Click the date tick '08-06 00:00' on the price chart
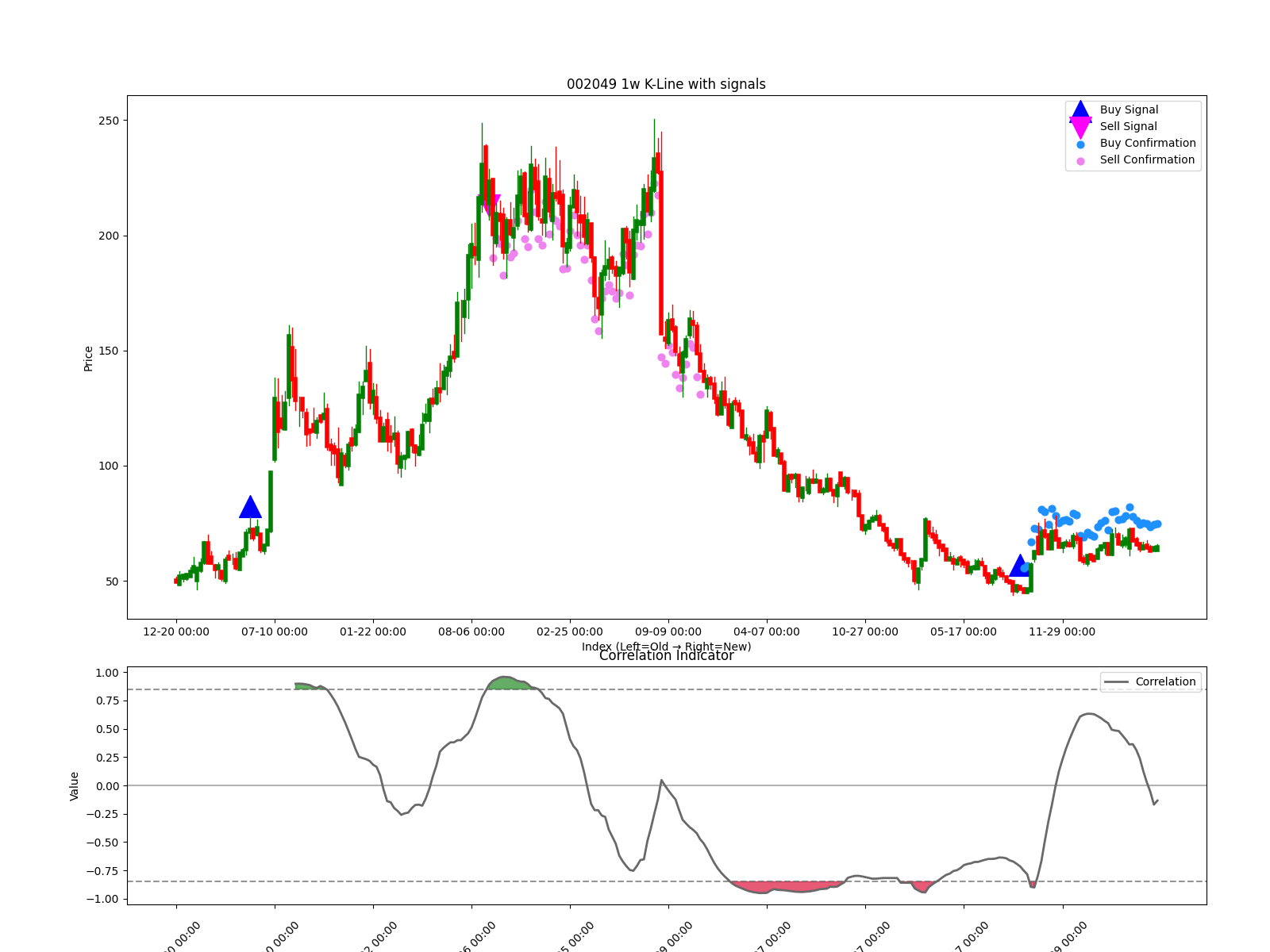Image resolution: width=1270 pixels, height=952 pixels. coord(471,632)
